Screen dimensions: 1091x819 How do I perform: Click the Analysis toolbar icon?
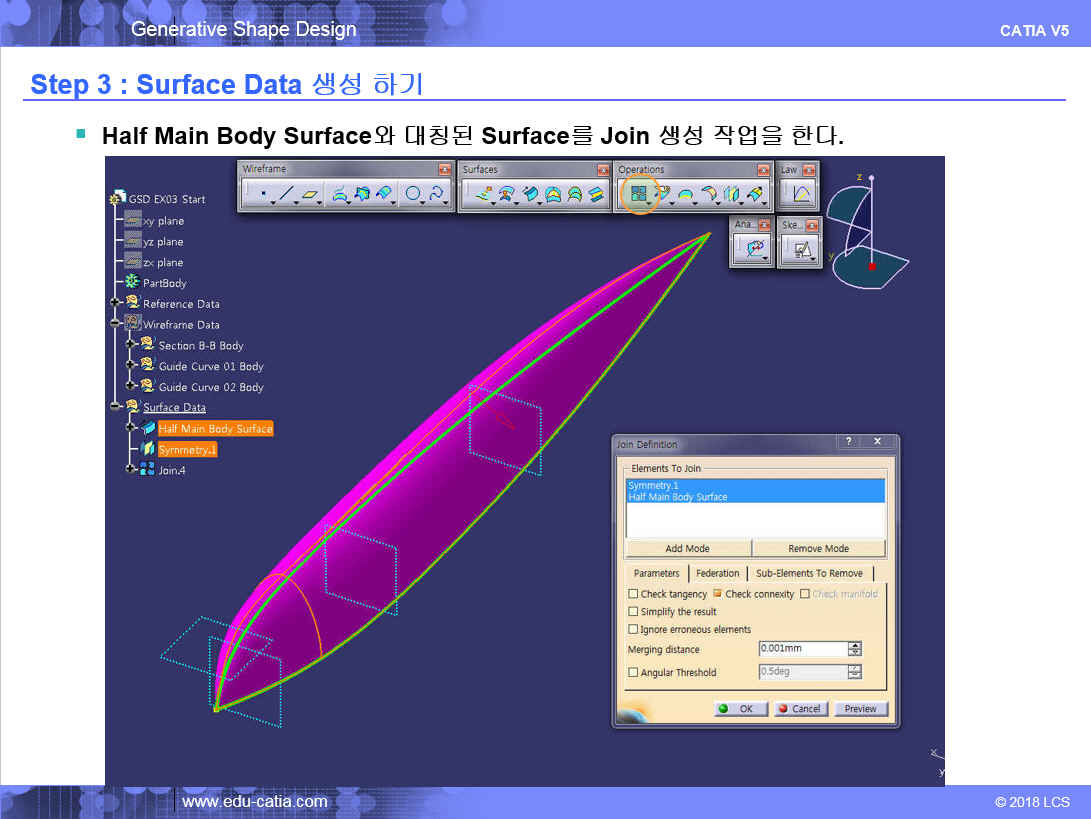(x=754, y=250)
